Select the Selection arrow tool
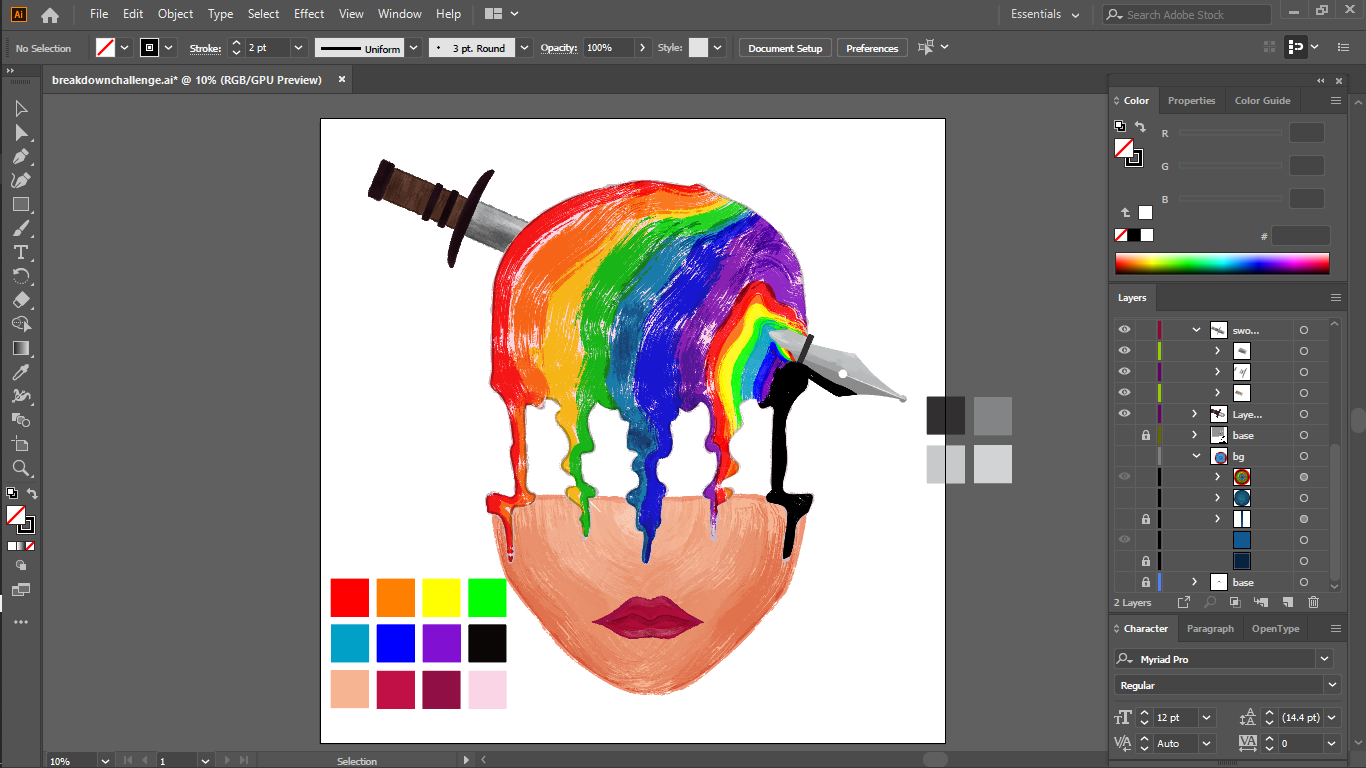 [x=21, y=108]
